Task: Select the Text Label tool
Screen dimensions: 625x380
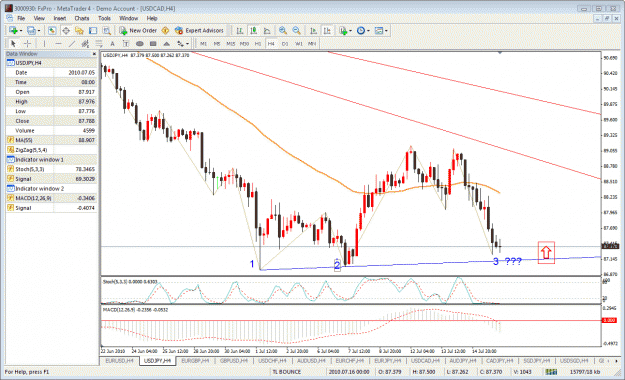Action: (x=126, y=43)
